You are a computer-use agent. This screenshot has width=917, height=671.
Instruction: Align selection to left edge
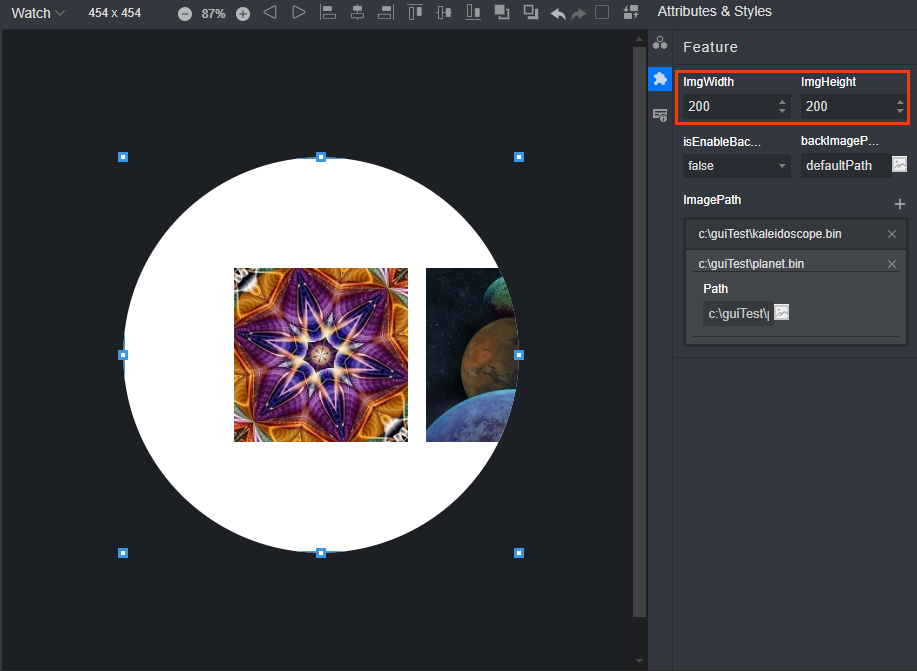point(328,13)
